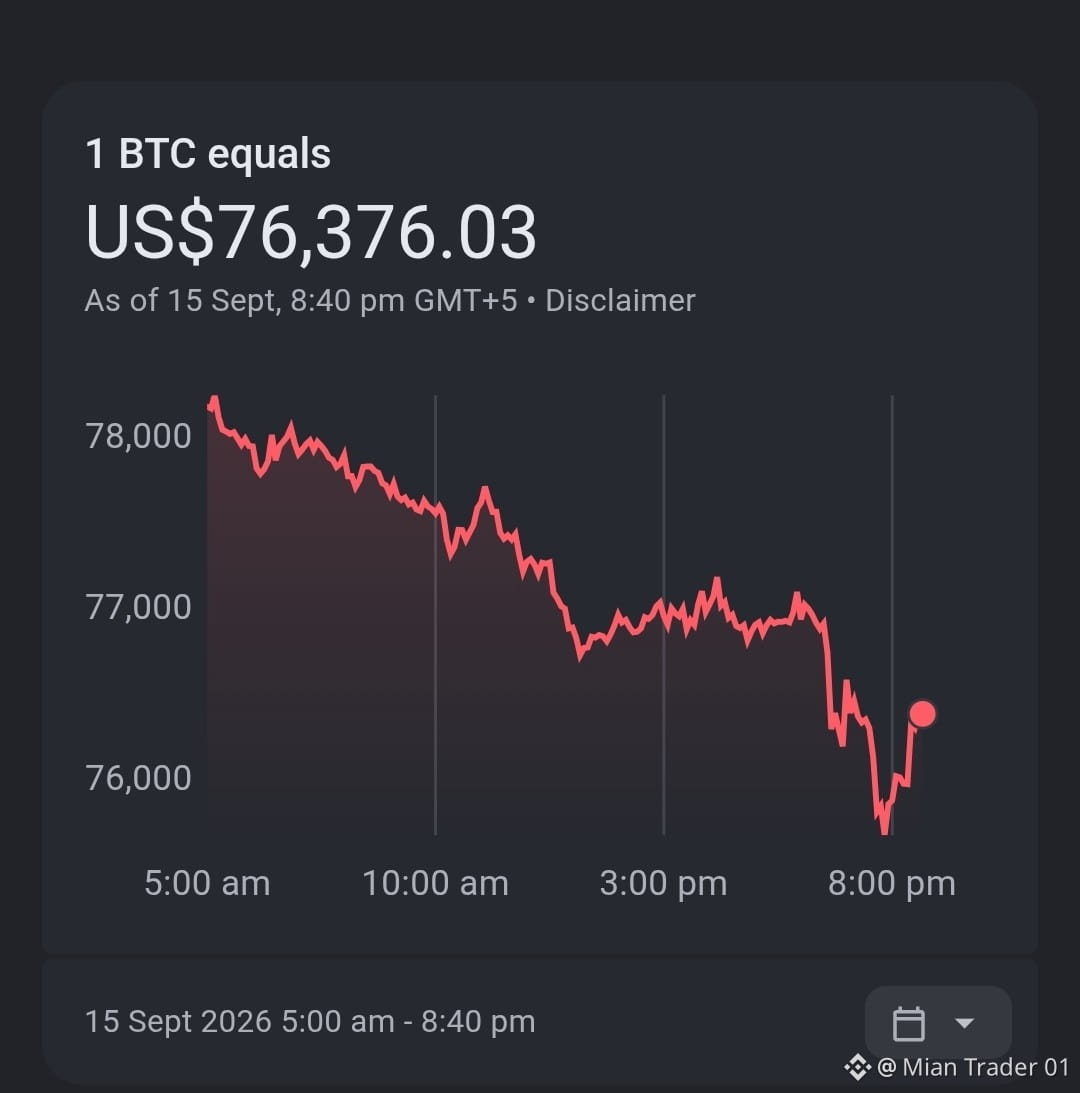Click the 3:00 pm vertical gridline
1080x1093 pixels.
point(664,615)
